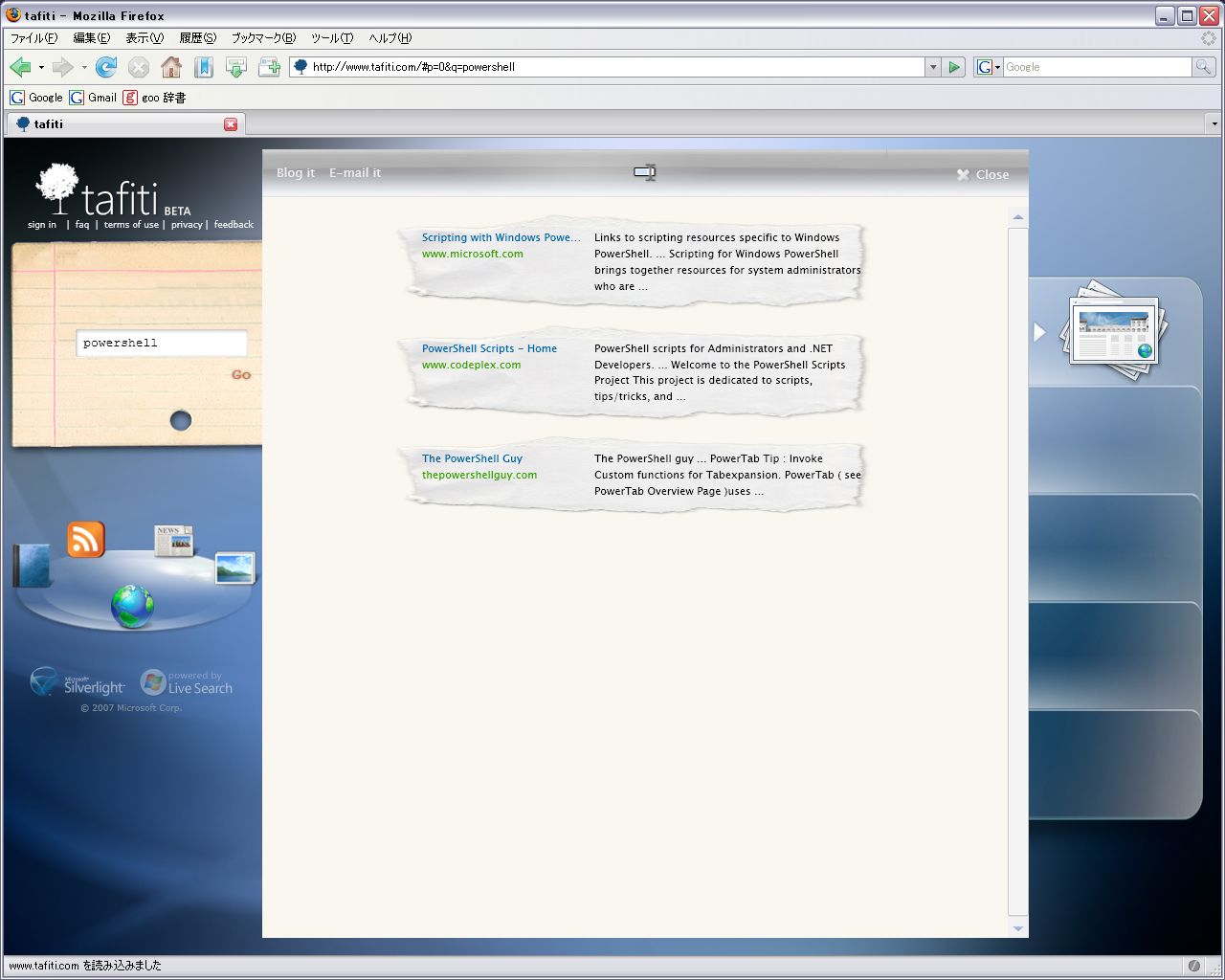Open the bookmarks toolbar icon

(204, 67)
